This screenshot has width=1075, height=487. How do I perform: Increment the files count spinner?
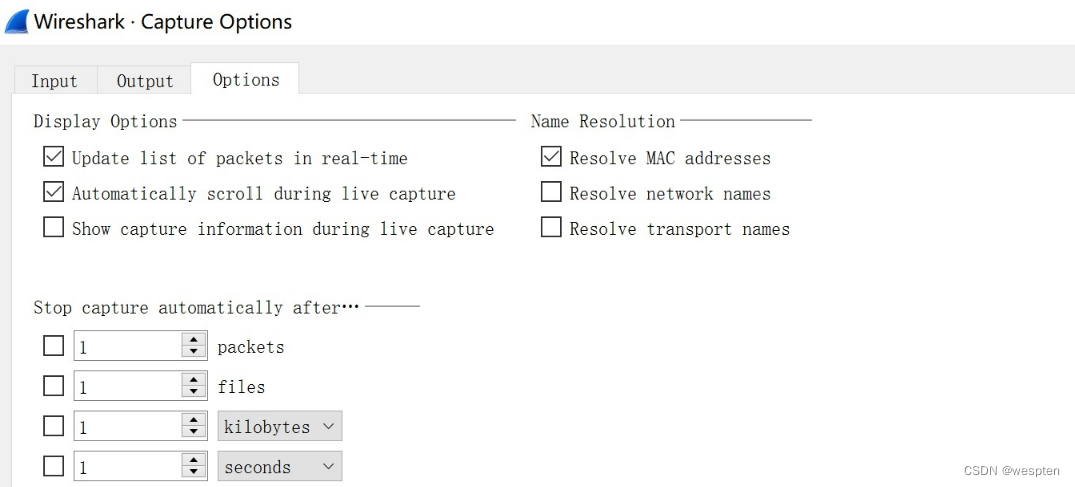[x=194, y=380]
